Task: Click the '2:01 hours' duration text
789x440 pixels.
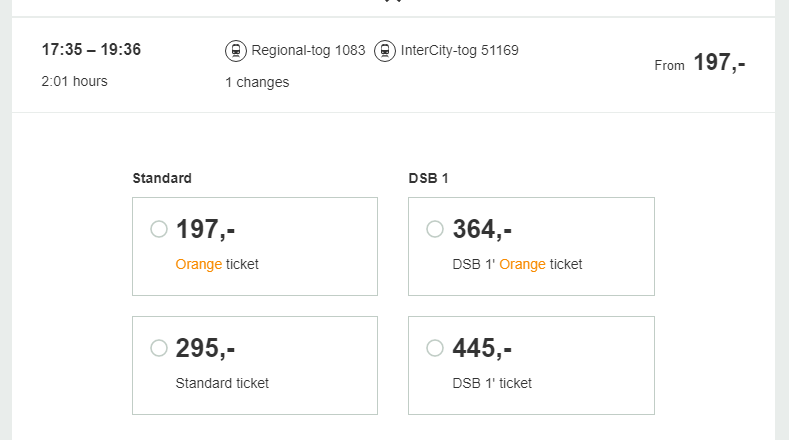Action: (x=75, y=81)
